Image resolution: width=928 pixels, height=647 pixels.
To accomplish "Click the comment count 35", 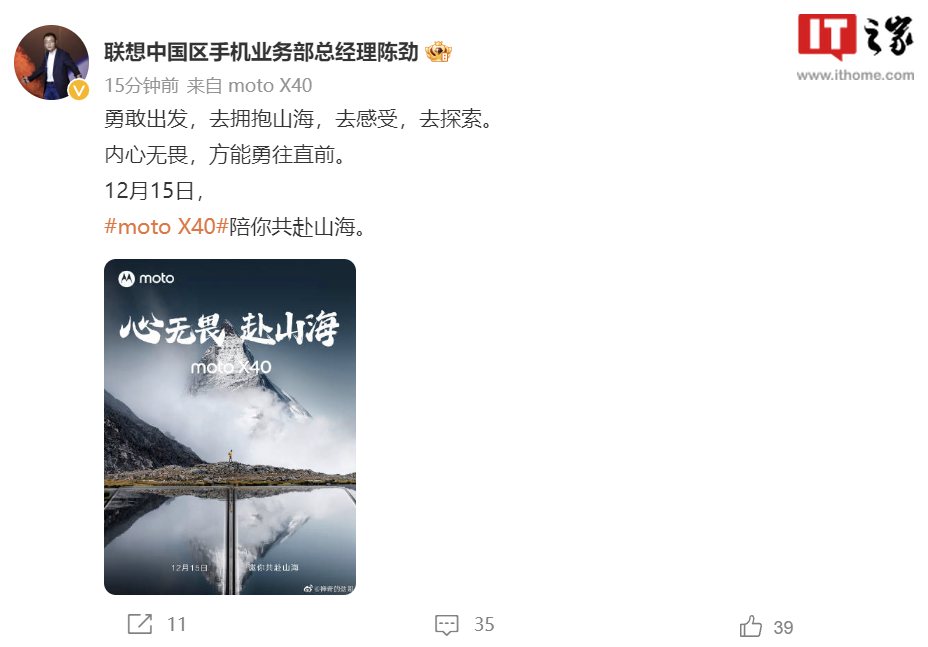I will click(x=484, y=624).
